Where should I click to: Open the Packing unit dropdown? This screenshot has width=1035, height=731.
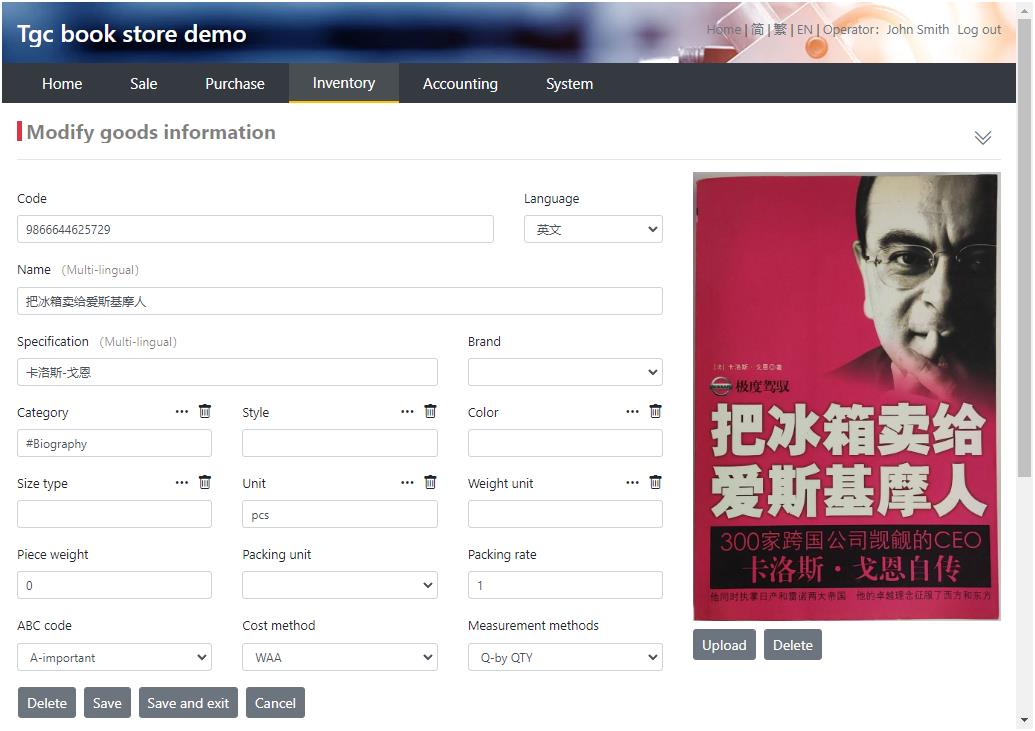point(339,585)
